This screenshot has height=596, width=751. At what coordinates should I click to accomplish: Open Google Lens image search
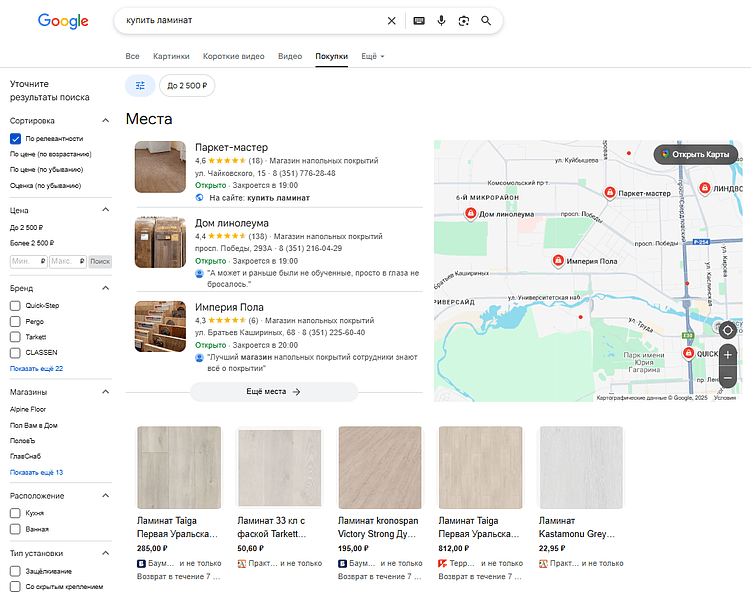point(464,21)
